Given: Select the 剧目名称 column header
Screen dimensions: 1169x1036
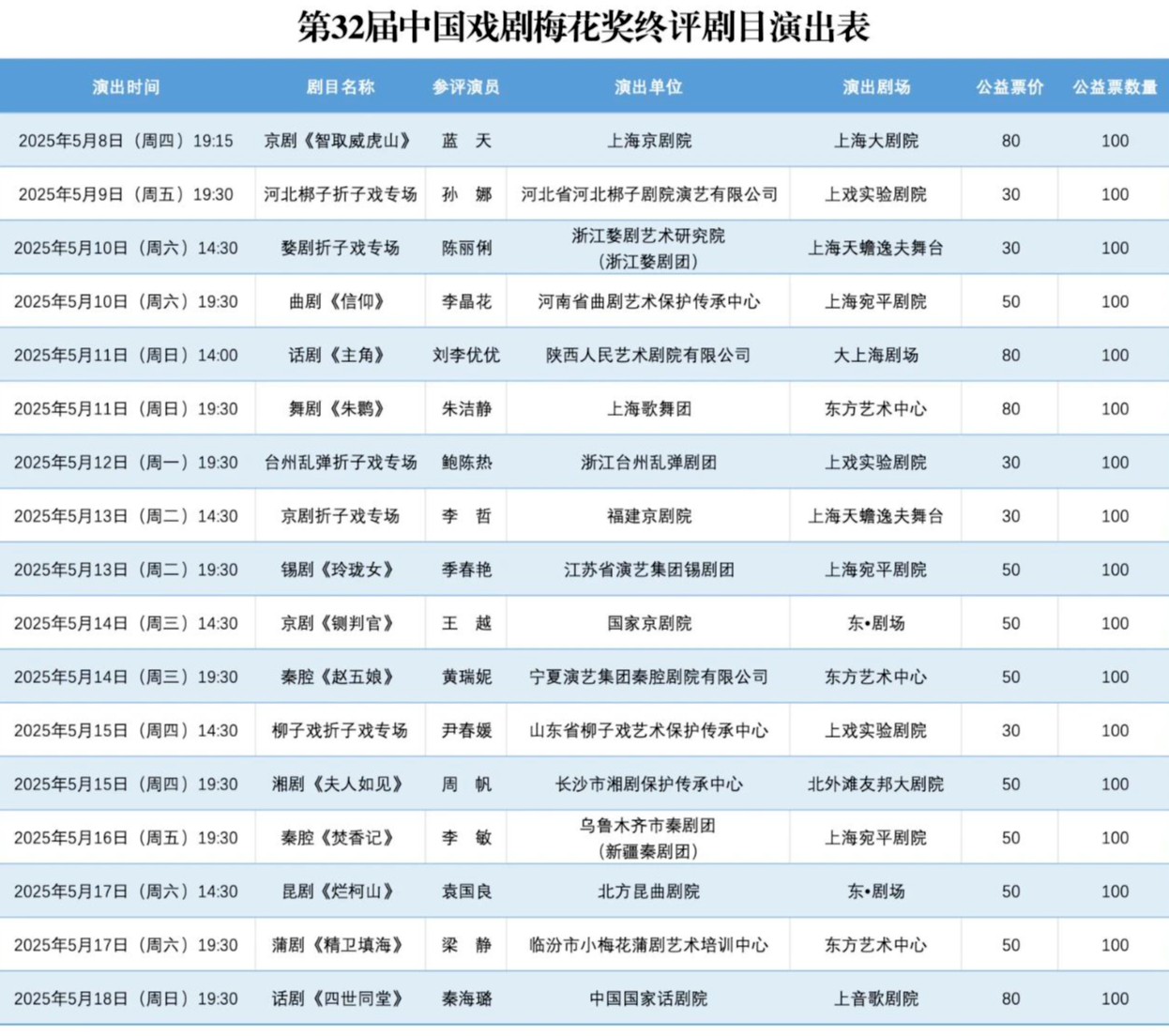Looking at the screenshot, I should (340, 87).
